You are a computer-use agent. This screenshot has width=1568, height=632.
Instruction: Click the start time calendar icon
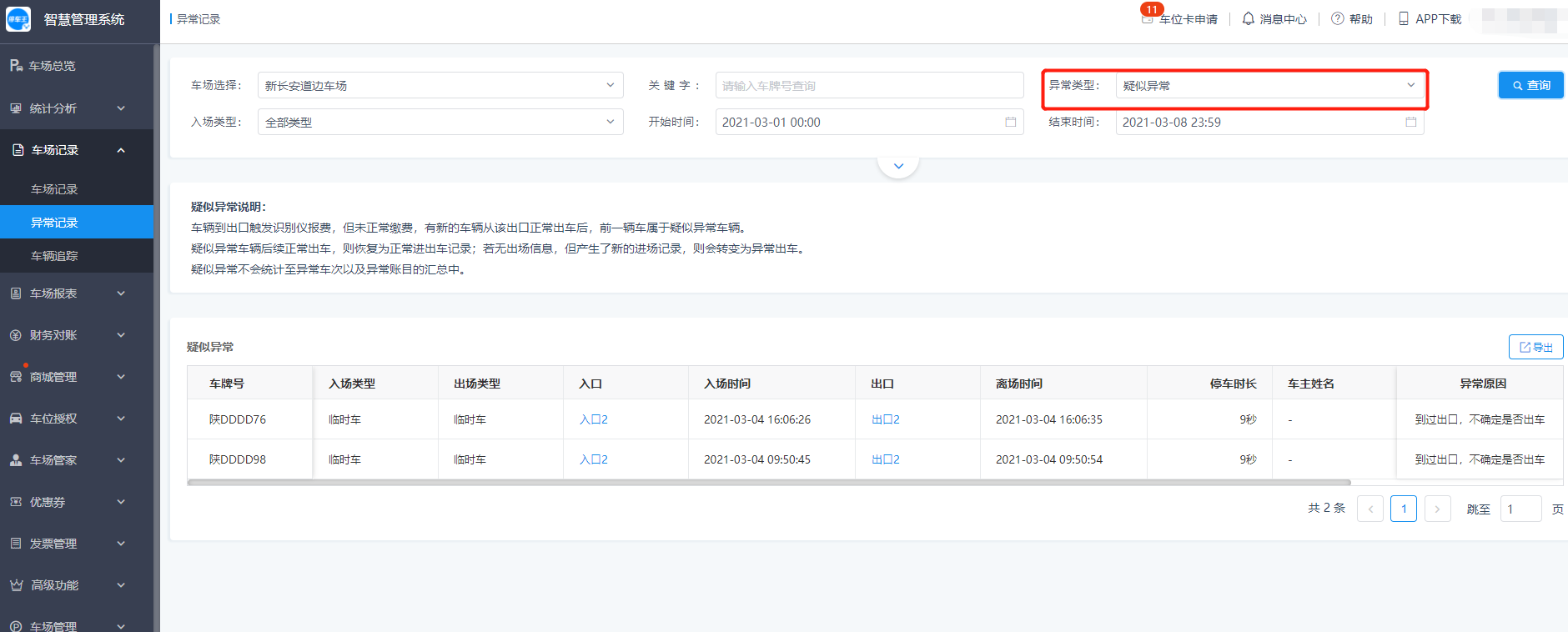click(1010, 122)
